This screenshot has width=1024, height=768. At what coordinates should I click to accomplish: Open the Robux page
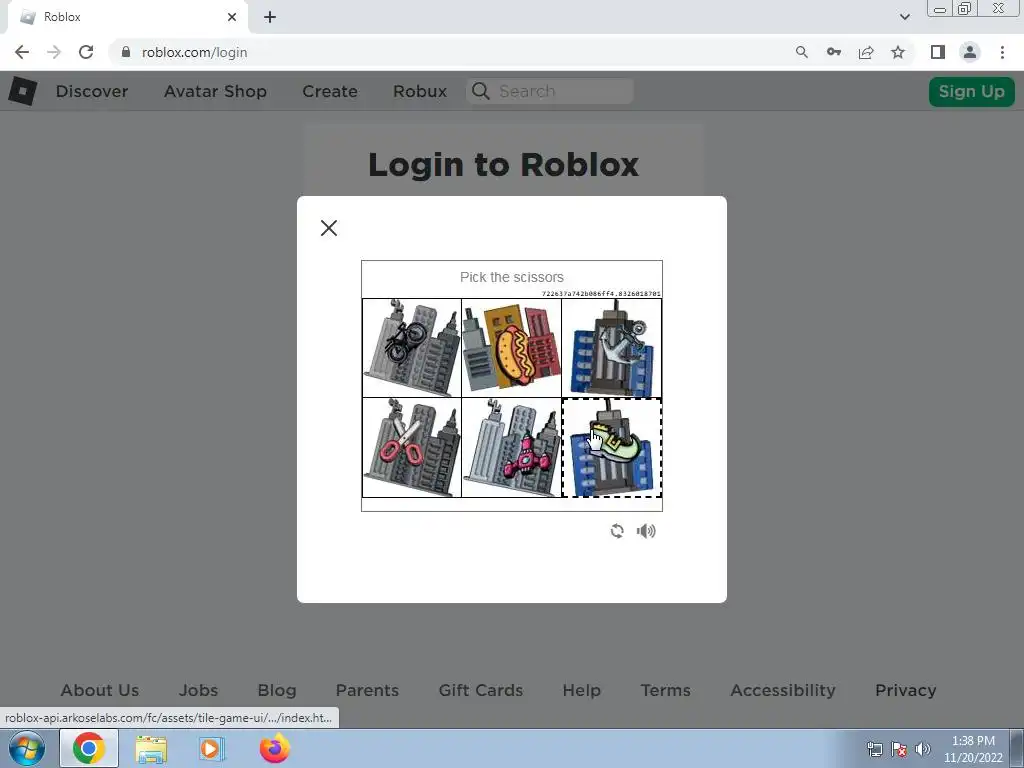[420, 91]
